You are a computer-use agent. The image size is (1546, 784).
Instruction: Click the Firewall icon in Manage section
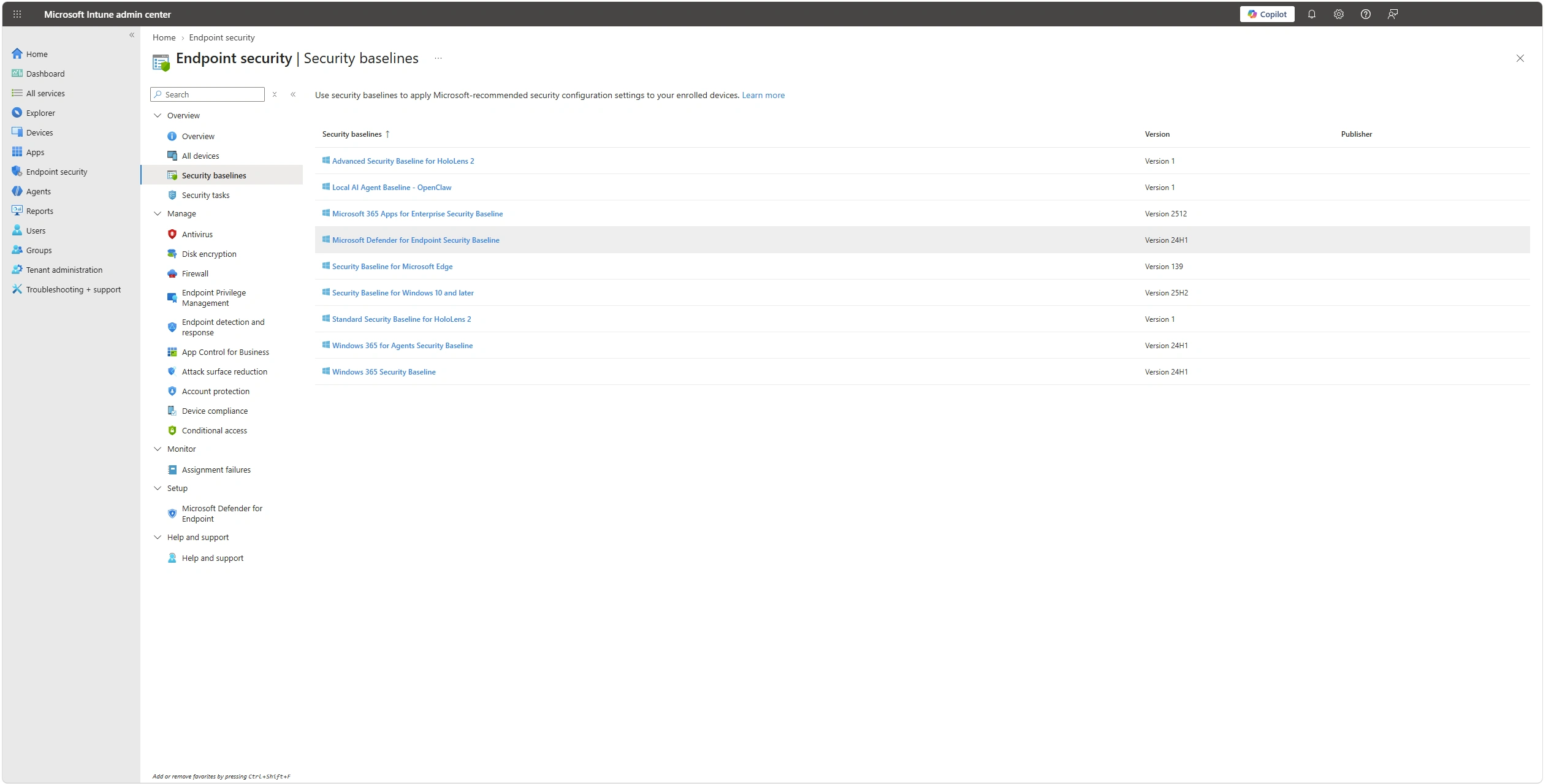pyautogui.click(x=172, y=273)
